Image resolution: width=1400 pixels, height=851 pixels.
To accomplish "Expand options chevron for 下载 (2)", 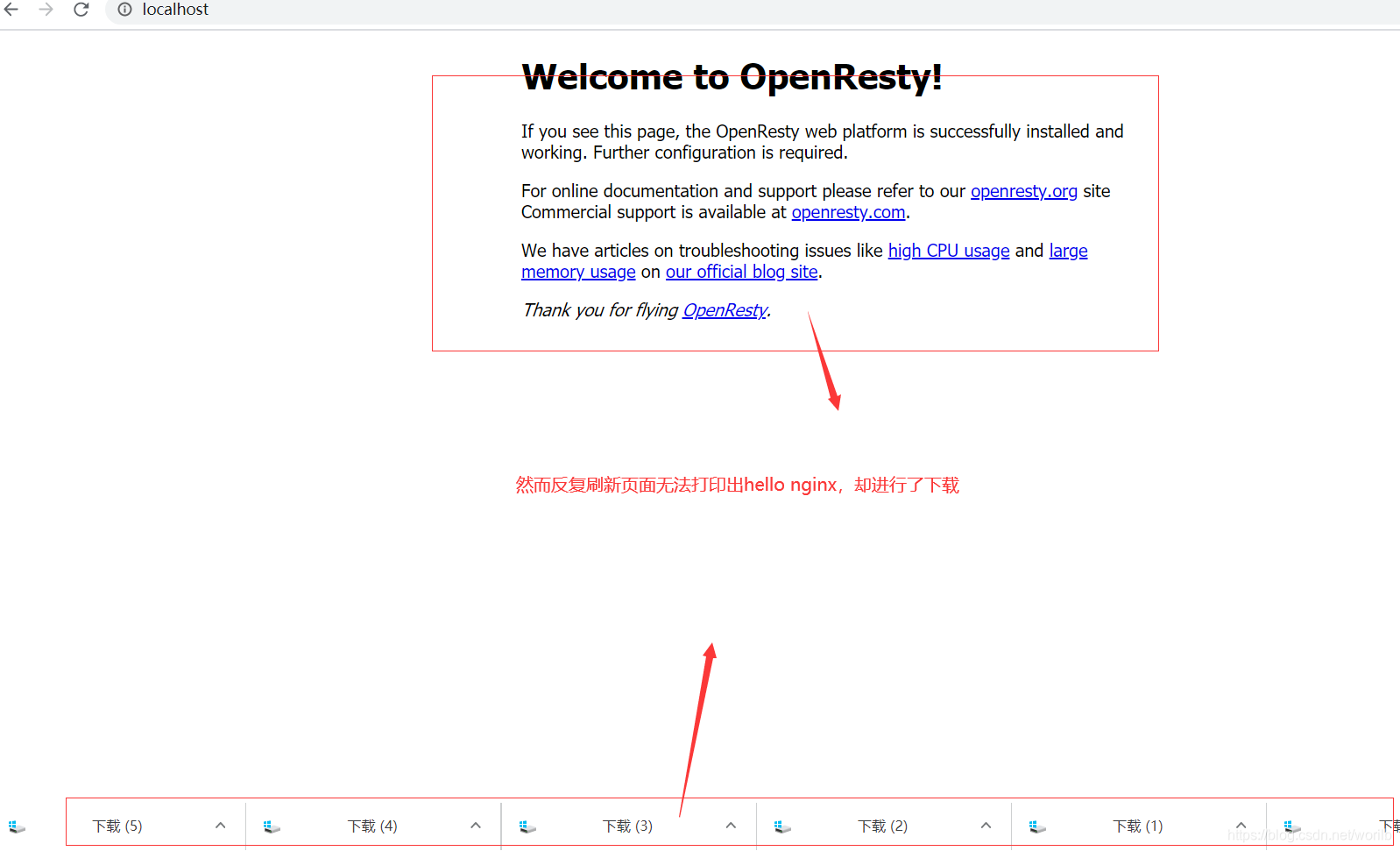I will point(986,826).
